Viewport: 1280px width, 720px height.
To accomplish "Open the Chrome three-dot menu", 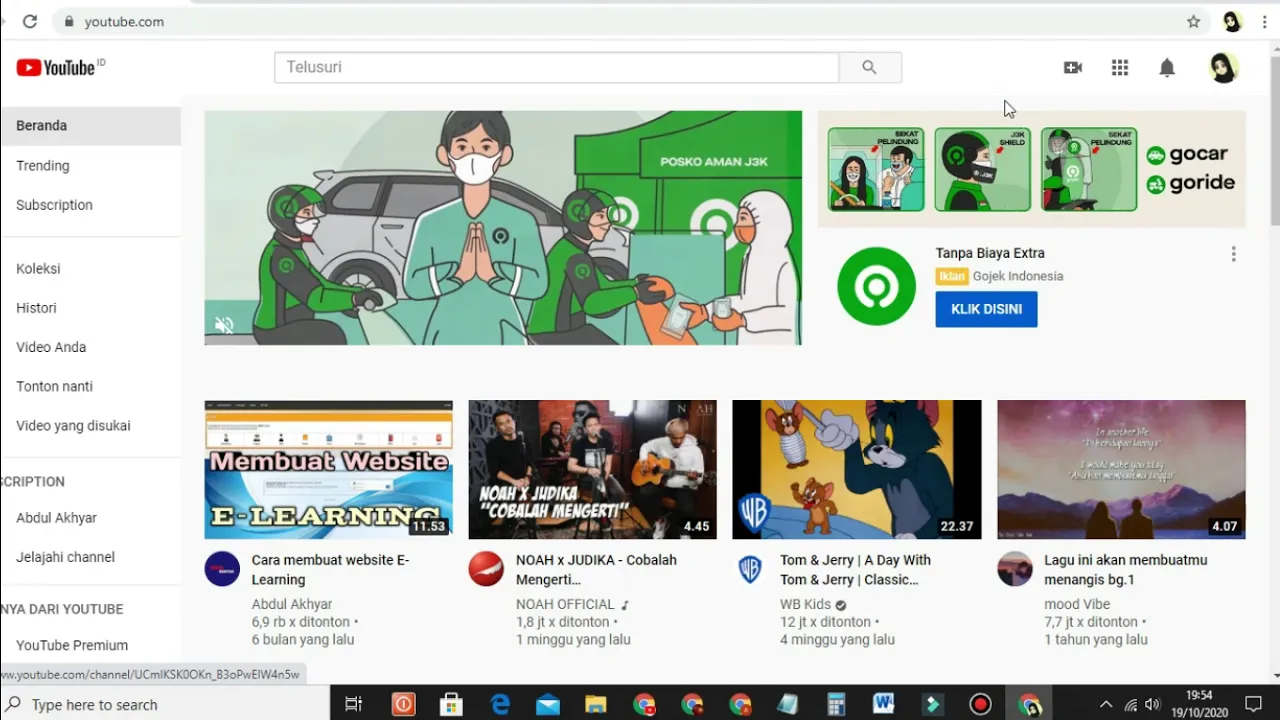I will (x=1265, y=21).
